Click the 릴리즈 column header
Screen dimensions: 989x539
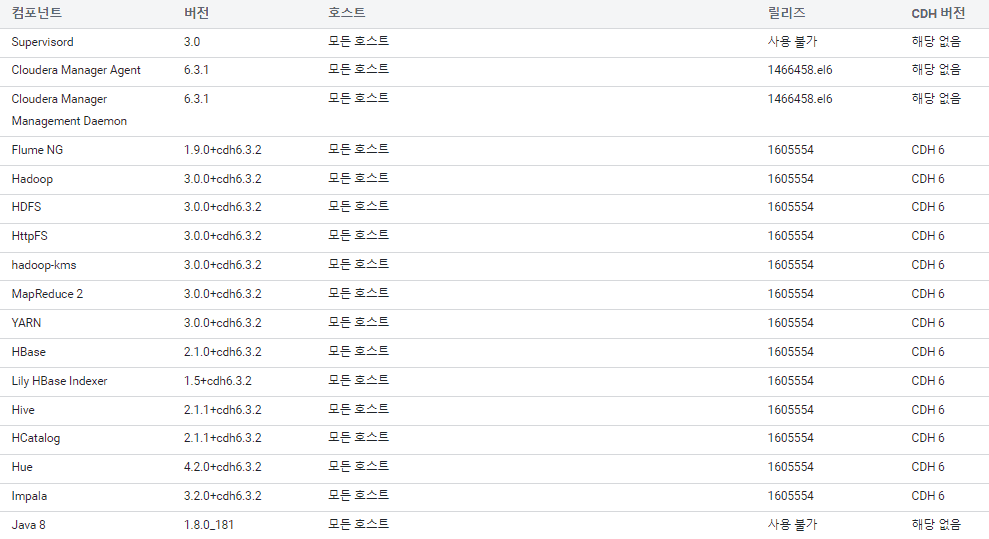tap(786, 13)
